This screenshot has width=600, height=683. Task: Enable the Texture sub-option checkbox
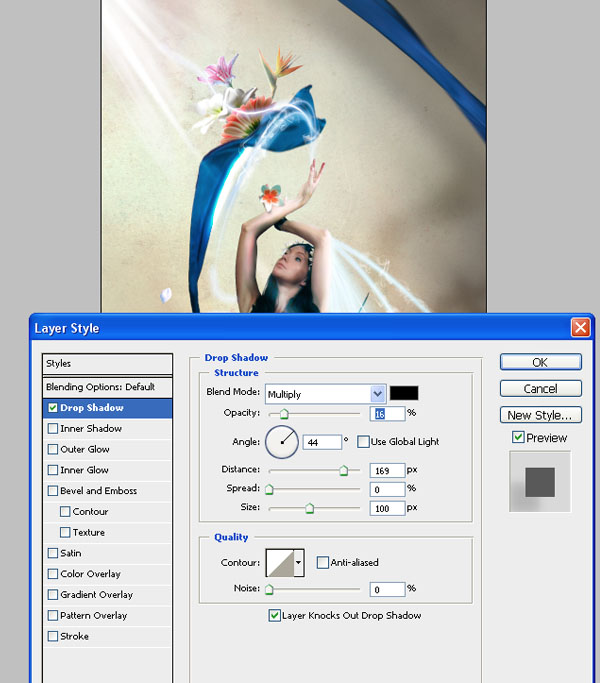(x=65, y=532)
